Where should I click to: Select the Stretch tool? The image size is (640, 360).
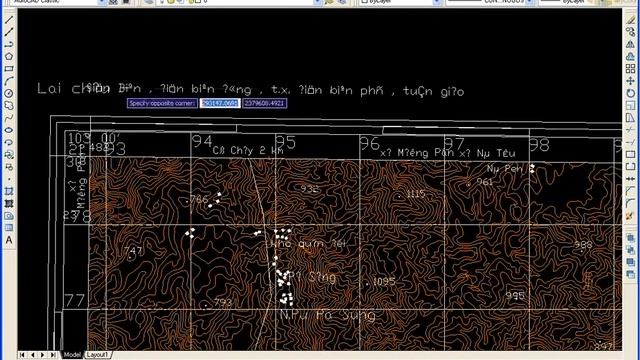tap(631, 118)
